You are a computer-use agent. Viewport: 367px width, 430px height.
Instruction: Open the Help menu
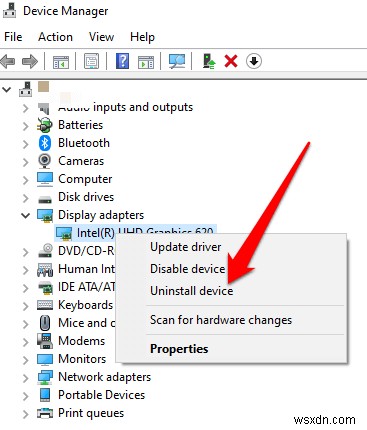(x=142, y=37)
